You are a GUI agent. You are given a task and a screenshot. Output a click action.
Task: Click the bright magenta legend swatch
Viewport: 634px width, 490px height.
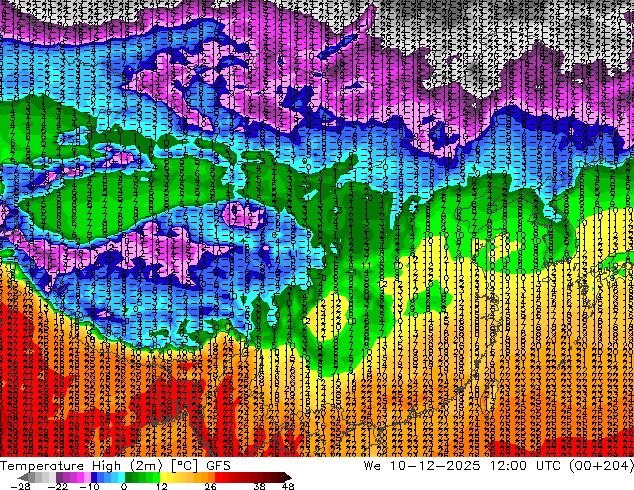(x=80, y=477)
